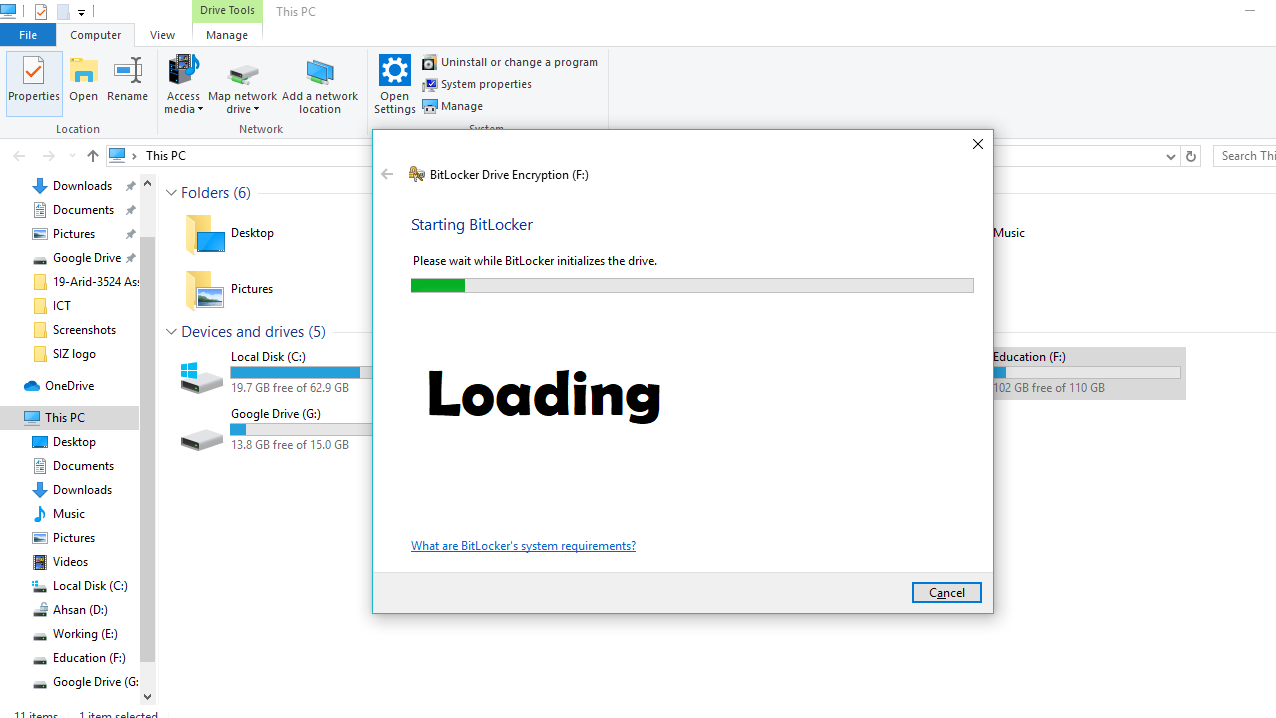This screenshot has height=718, width=1276.
Task: Click the Desktop folder icon in Folders
Action: point(204,233)
